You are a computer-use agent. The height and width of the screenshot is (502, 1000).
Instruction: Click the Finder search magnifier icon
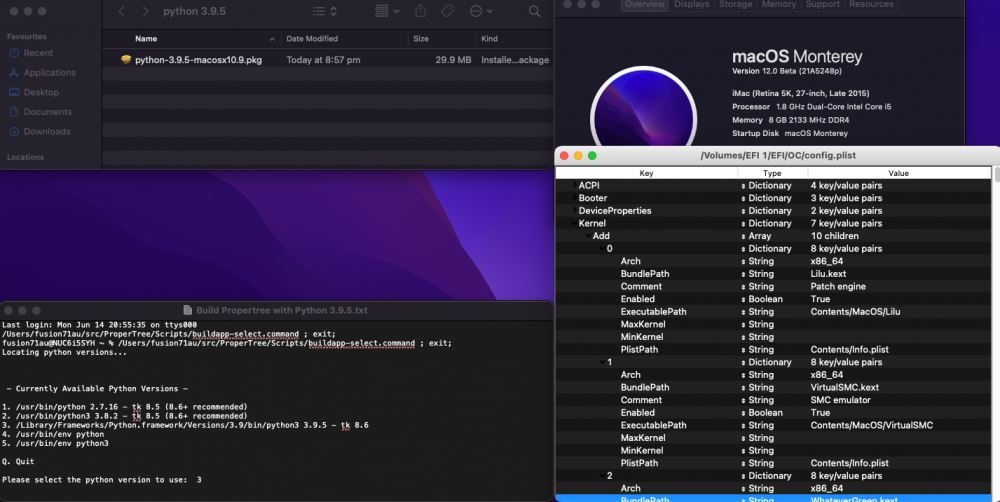pos(534,11)
